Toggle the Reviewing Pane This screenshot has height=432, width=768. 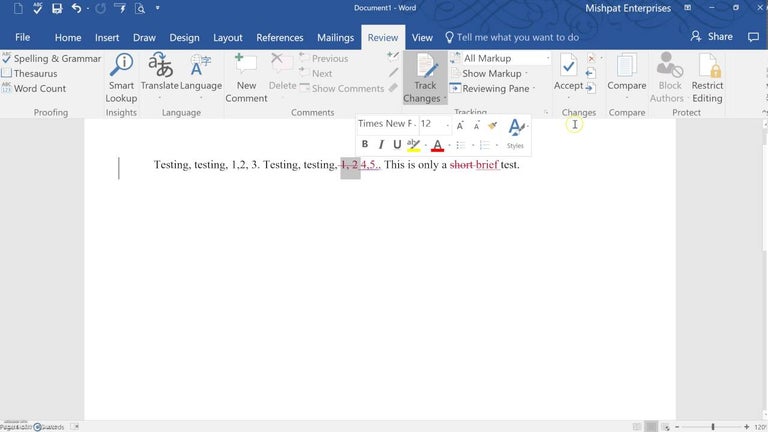point(490,89)
